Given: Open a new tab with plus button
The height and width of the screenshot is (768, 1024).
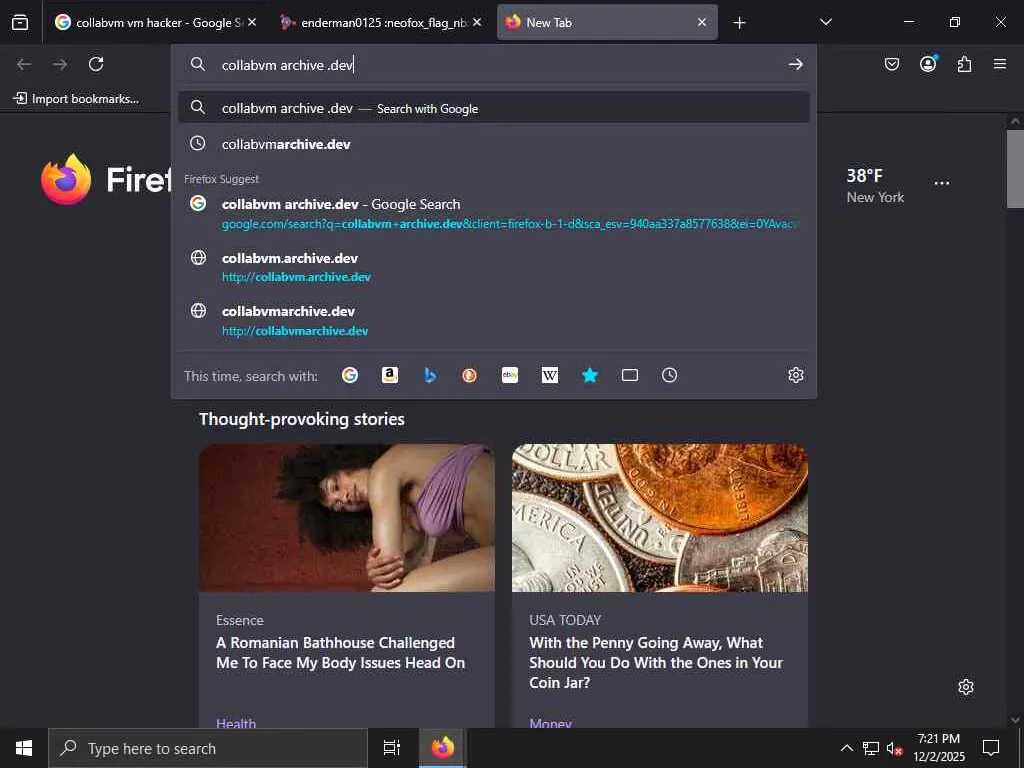Looking at the screenshot, I should (x=739, y=23).
